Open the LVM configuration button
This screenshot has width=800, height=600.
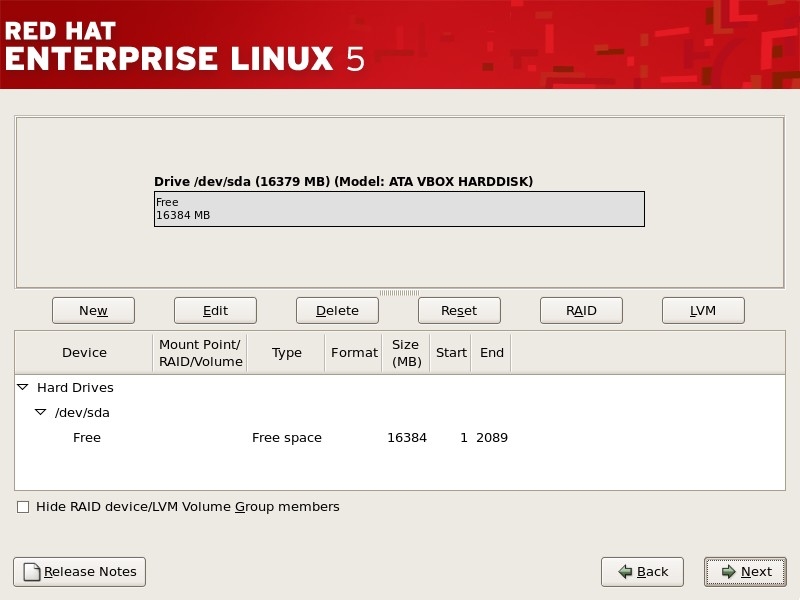(x=703, y=310)
